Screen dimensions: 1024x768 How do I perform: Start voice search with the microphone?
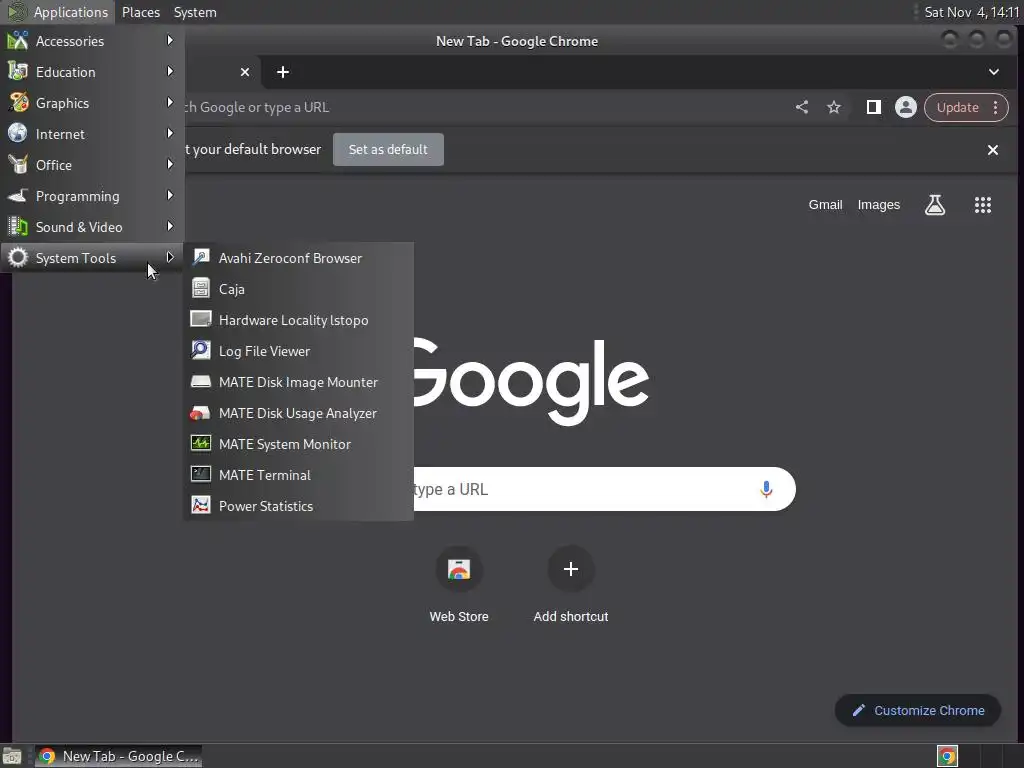coord(766,489)
